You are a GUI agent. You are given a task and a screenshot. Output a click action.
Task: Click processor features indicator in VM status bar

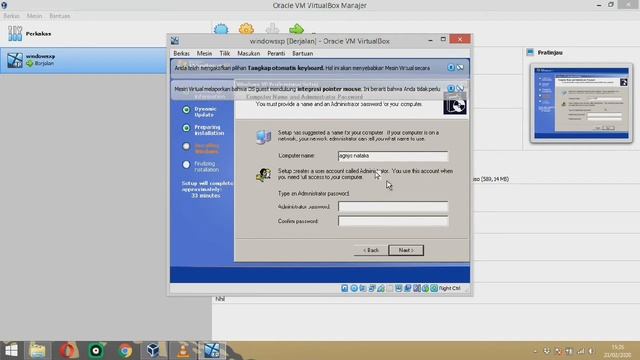[x=416, y=288]
